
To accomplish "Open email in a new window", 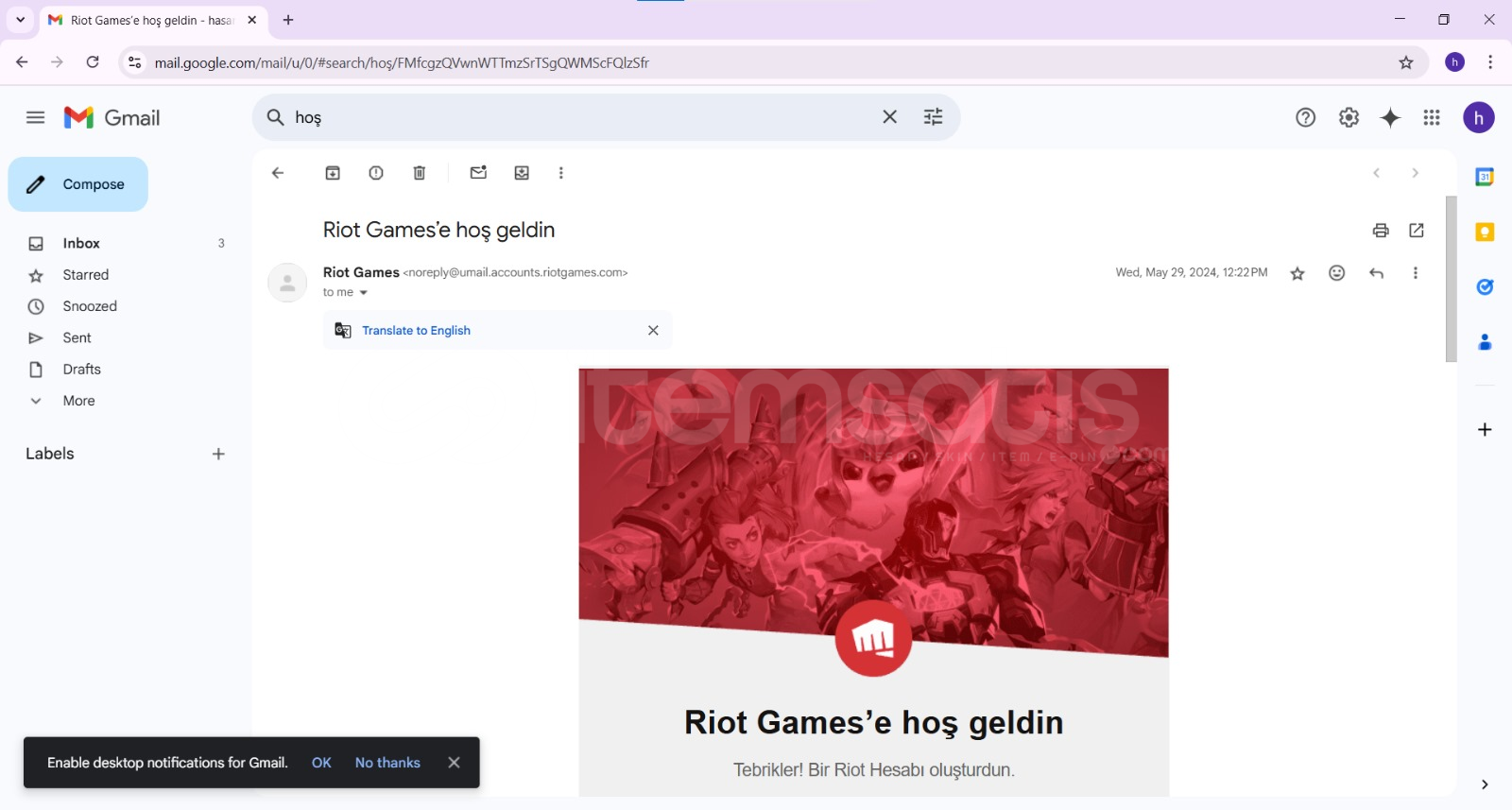I will [1417, 231].
